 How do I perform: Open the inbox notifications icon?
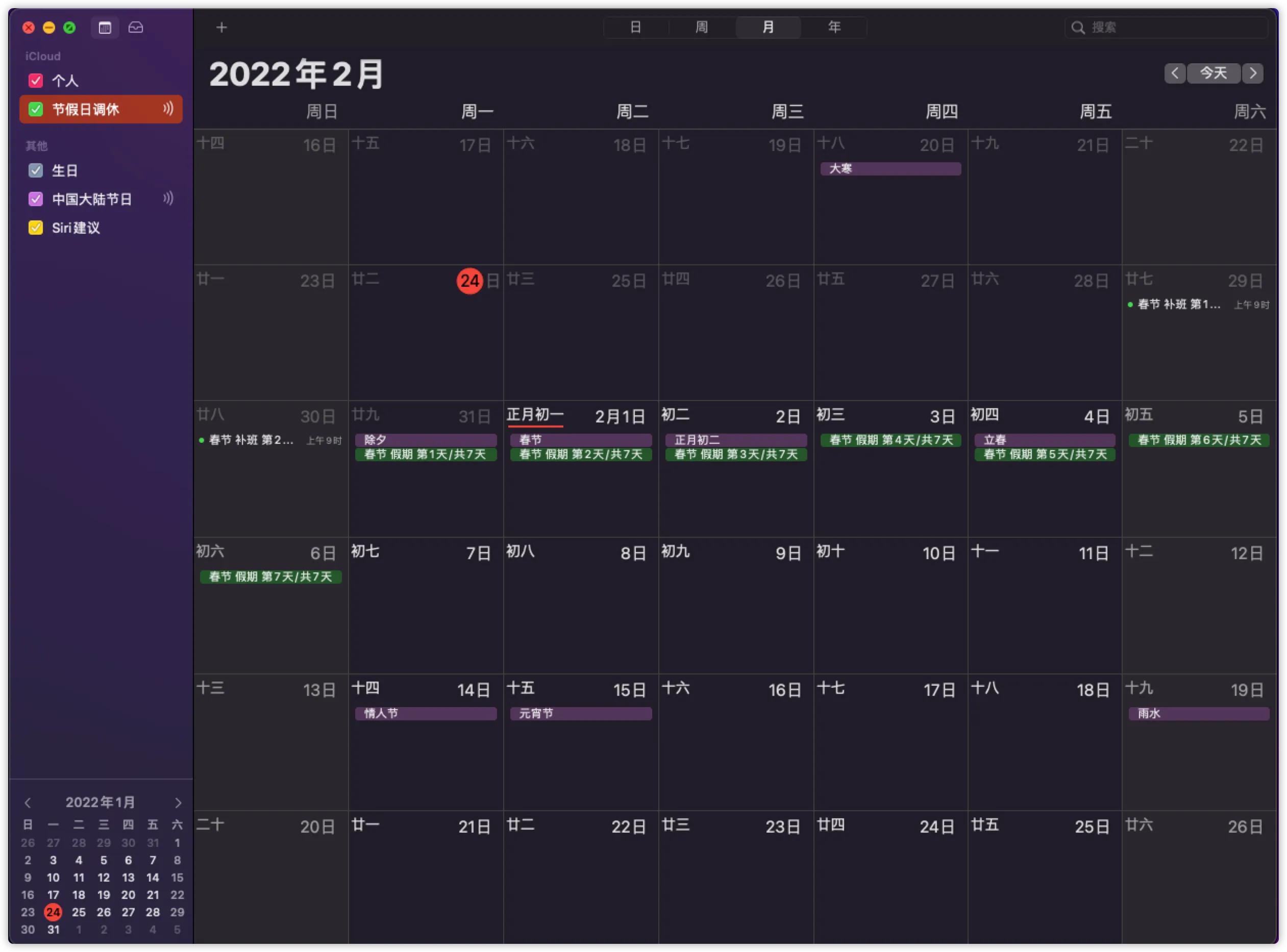pos(135,27)
